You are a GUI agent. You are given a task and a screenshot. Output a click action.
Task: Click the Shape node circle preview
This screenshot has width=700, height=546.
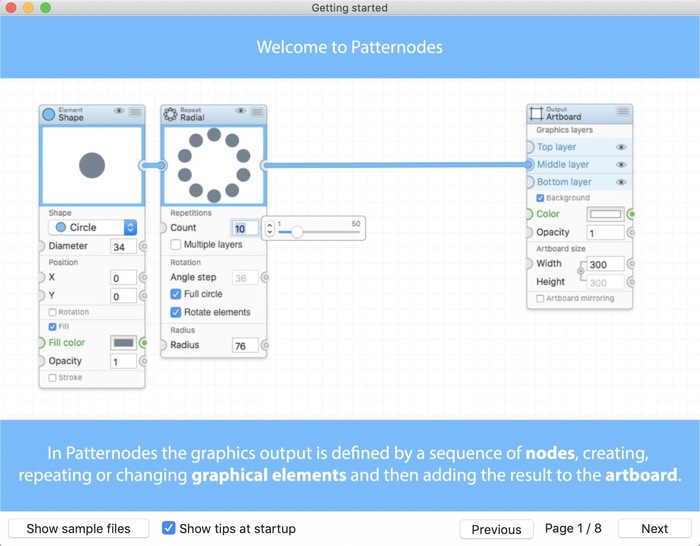click(x=92, y=166)
